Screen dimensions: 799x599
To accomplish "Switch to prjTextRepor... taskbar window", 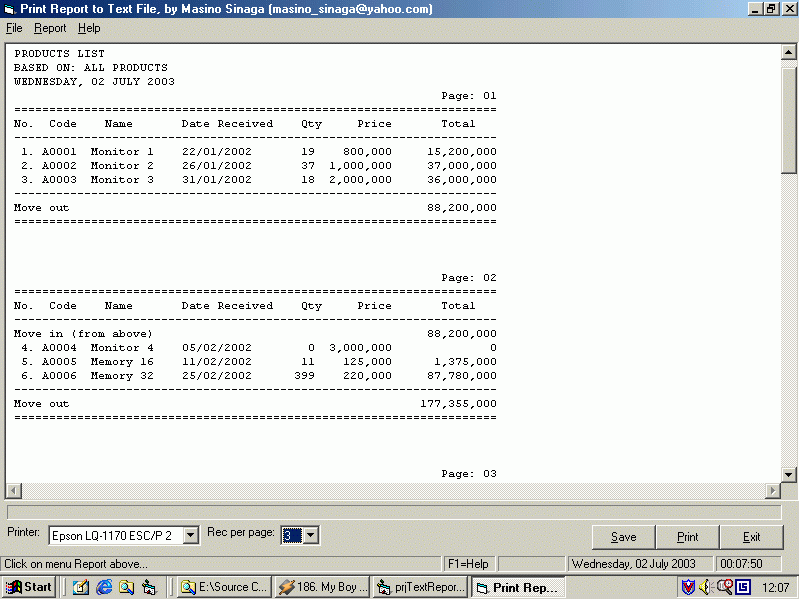I will pos(420,587).
